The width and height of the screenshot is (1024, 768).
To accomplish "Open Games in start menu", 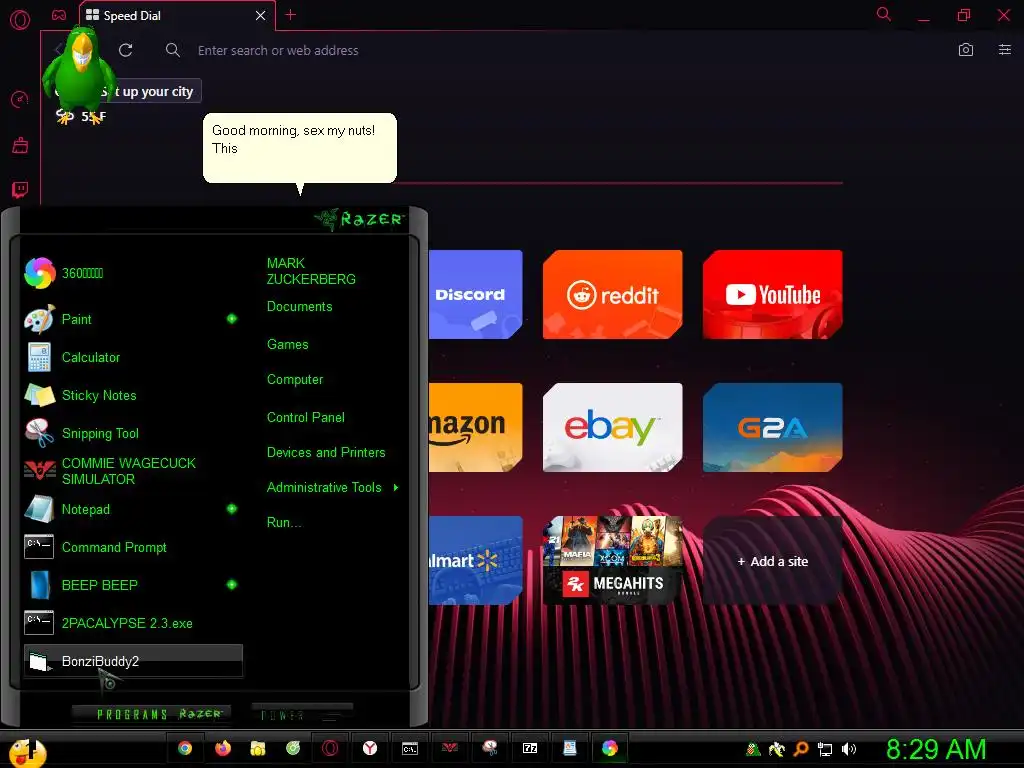I will click(x=287, y=344).
